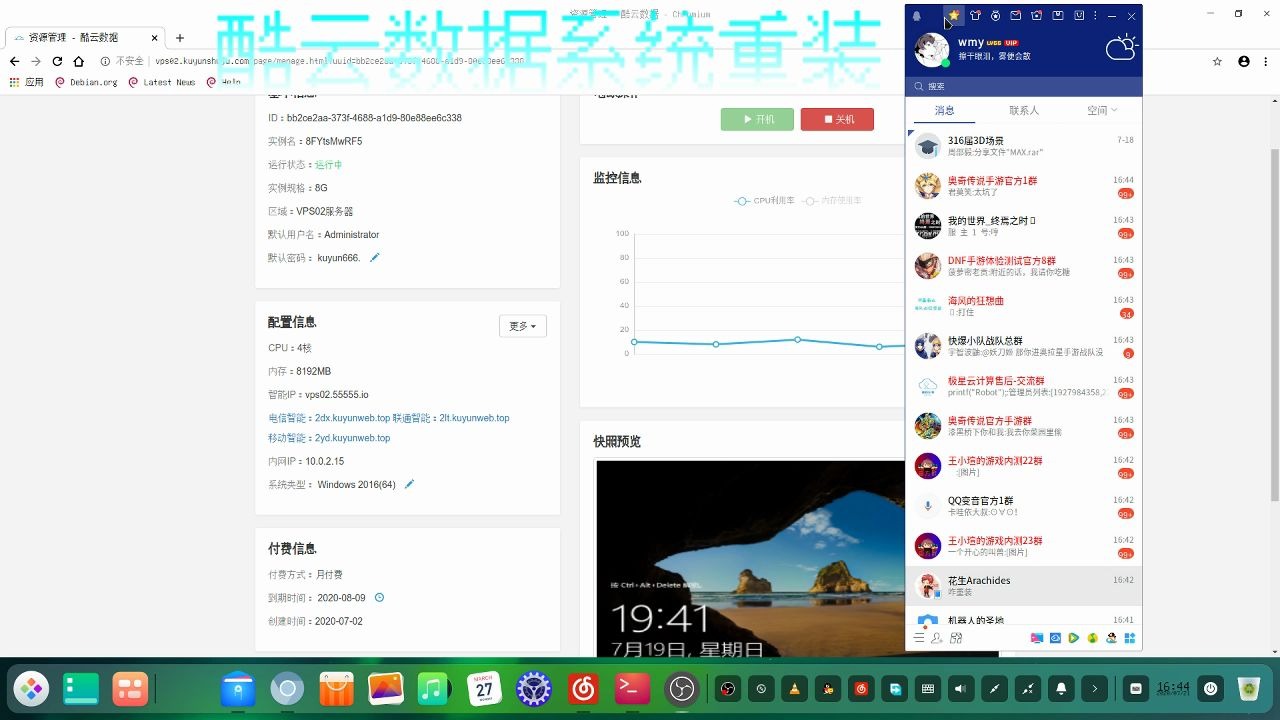The width and height of the screenshot is (1280, 720).
Task: Expand the 空间 dropdown tab in QQ
Action: click(x=1102, y=110)
